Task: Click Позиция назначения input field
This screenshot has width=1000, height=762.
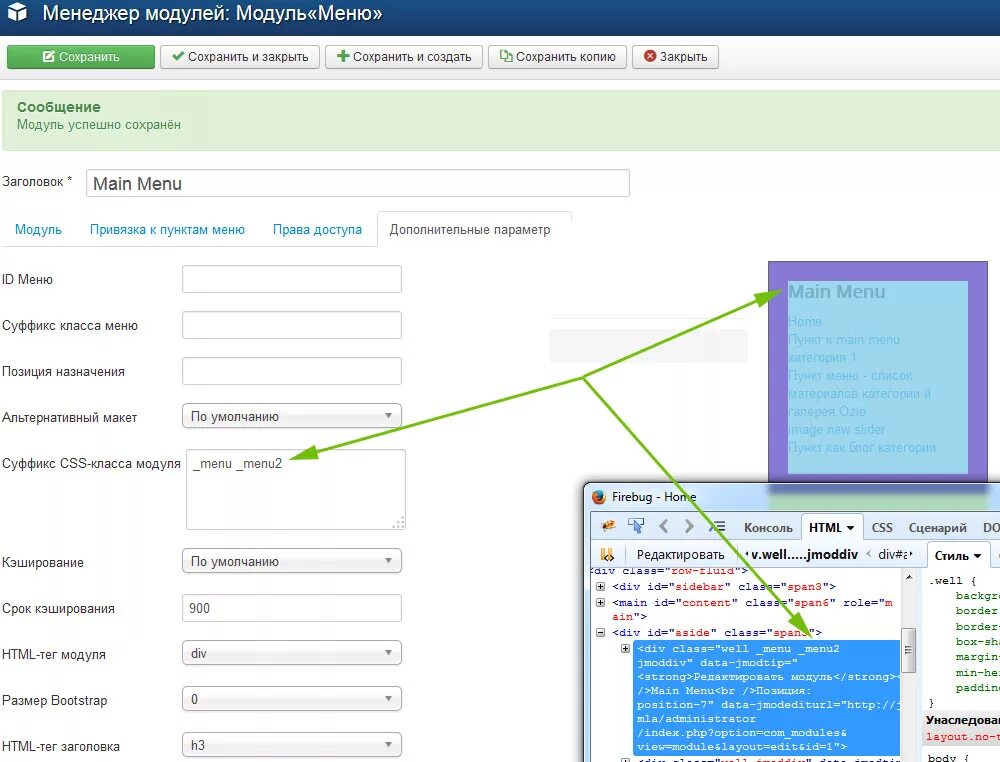Action: tap(292, 371)
